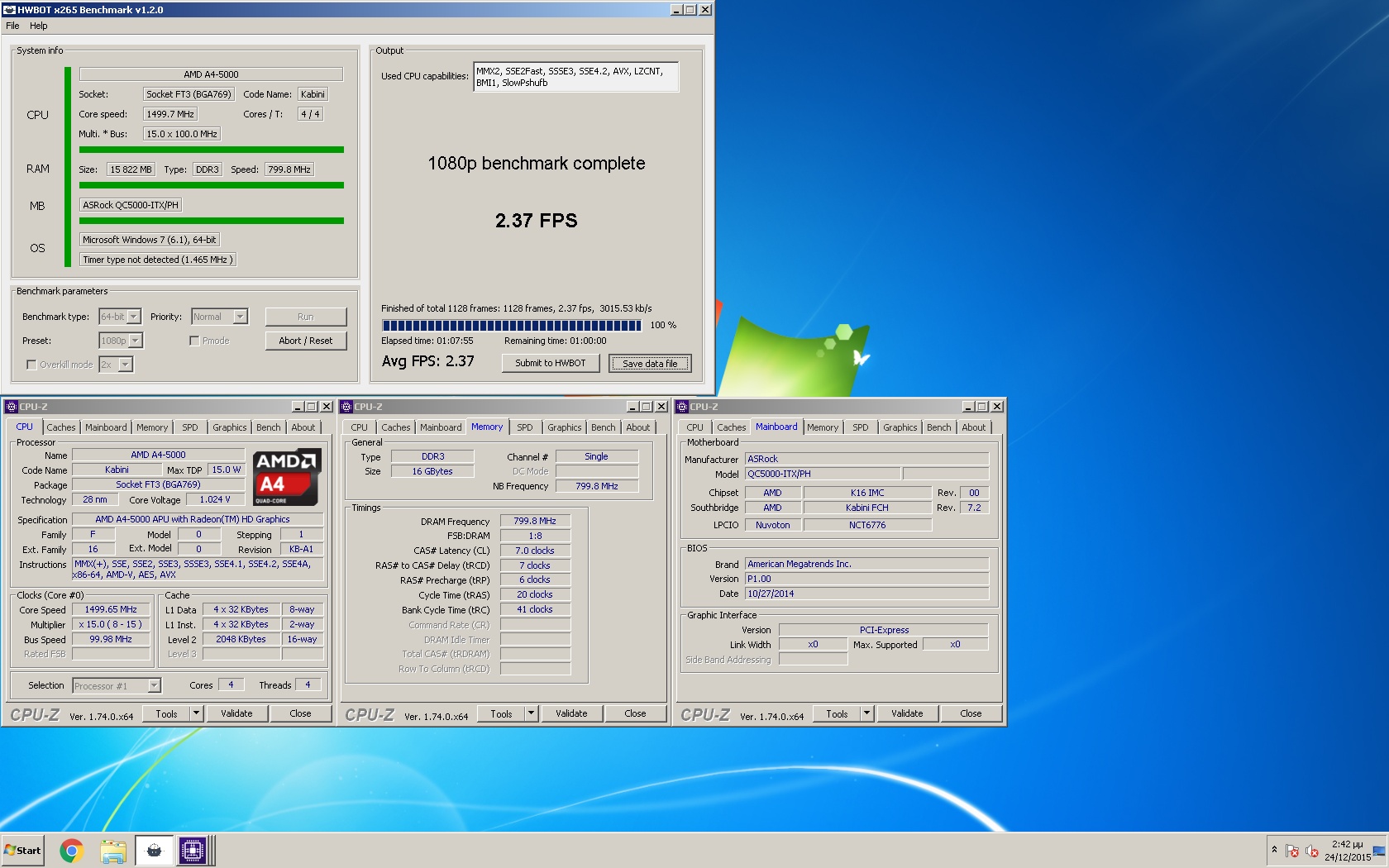
Task: Click the show desktop tray icon
Action: click(1379, 851)
